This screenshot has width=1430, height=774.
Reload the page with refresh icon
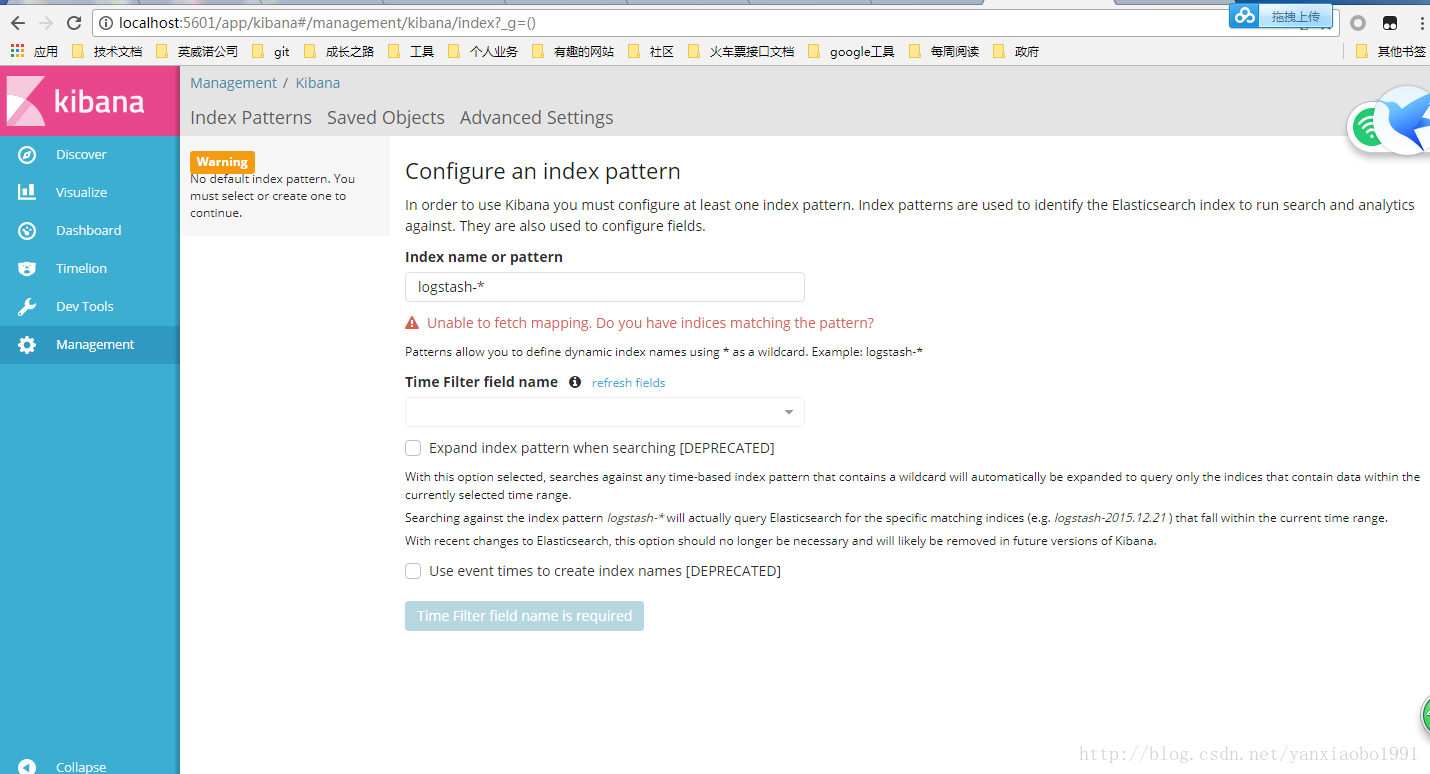pyautogui.click(x=74, y=22)
